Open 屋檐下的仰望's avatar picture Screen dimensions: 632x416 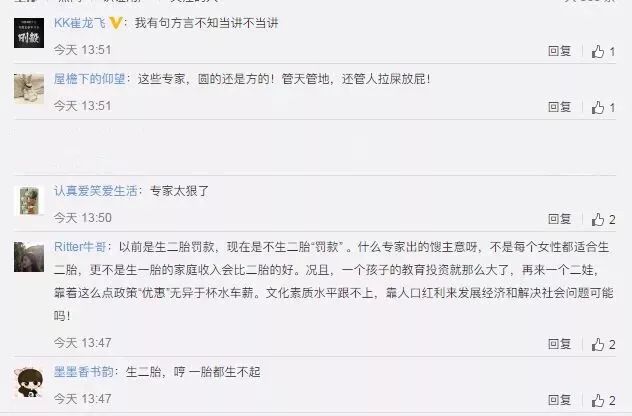coord(29,89)
